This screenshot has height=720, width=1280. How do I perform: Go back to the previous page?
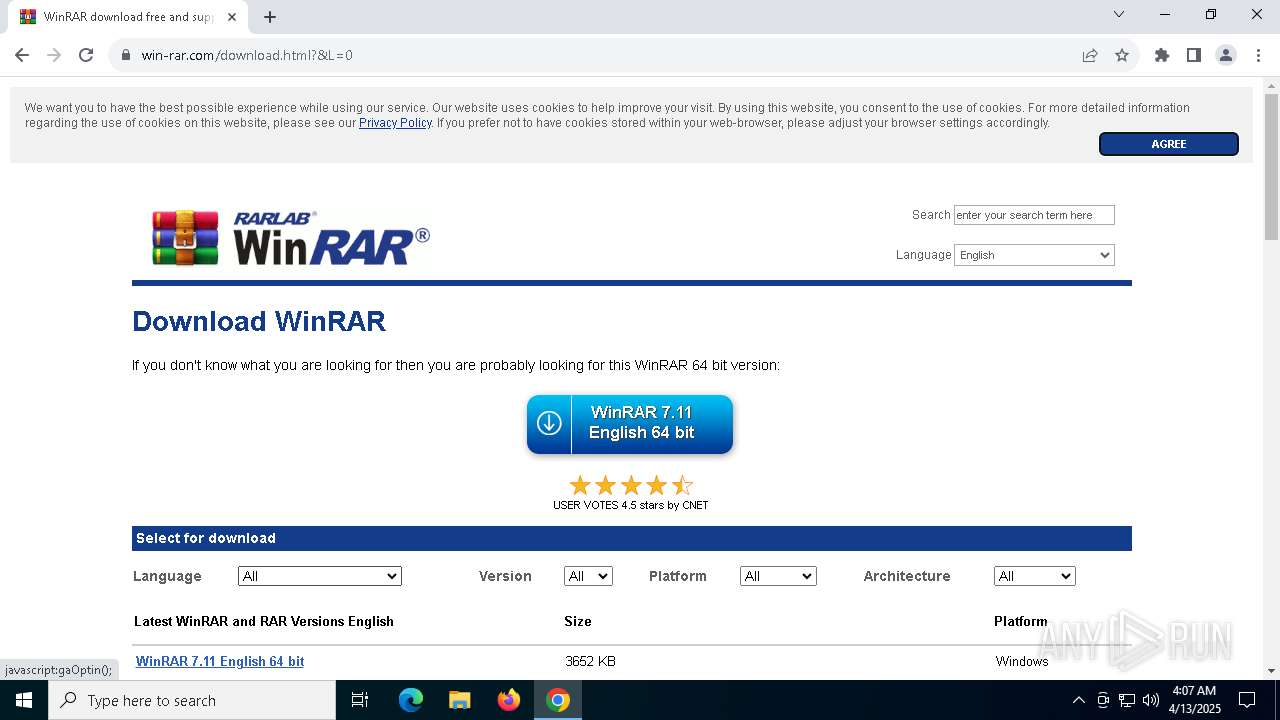pyautogui.click(x=22, y=55)
